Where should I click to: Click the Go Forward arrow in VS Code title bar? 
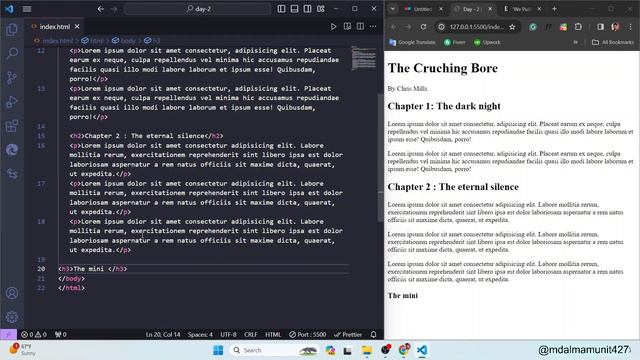(114, 9)
